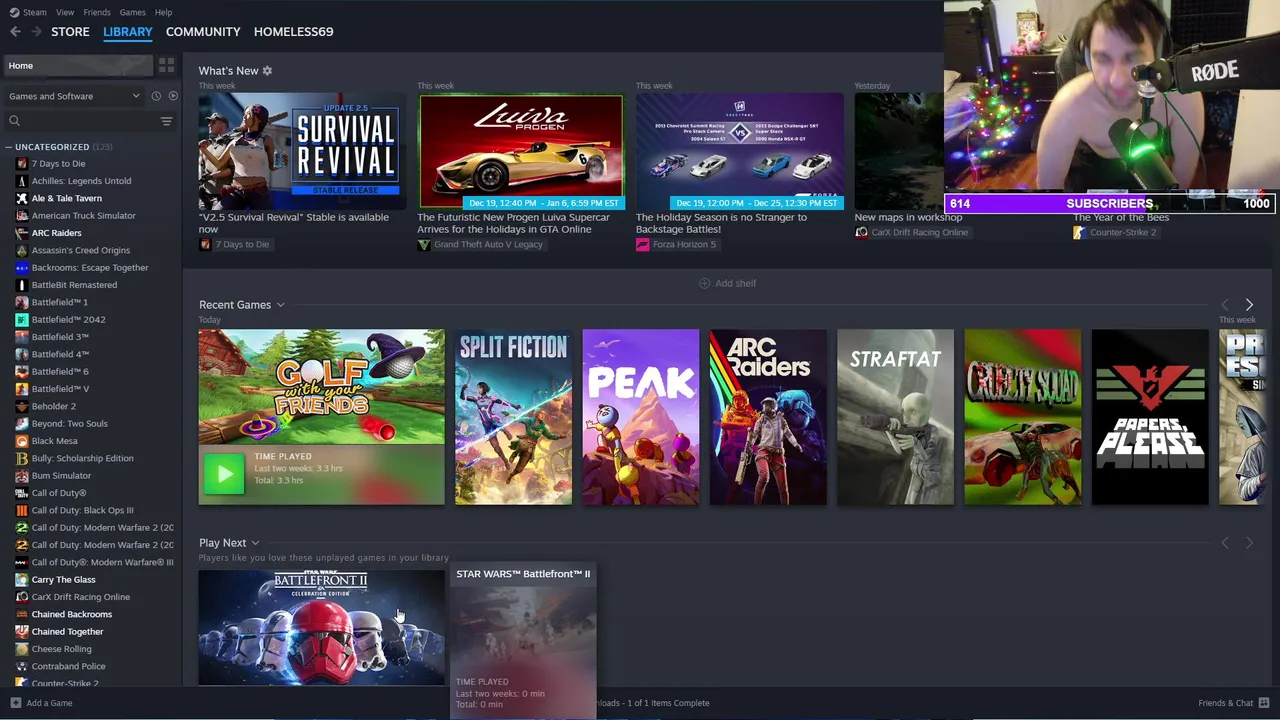Click the Black Mesa icon in sidebar
This screenshot has width=1280, height=720.
click(21, 441)
